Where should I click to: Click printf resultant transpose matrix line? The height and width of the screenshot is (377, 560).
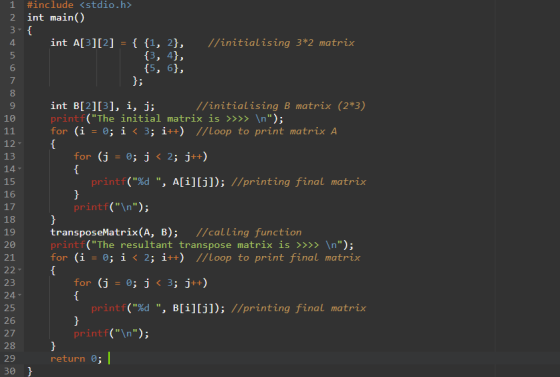click(x=202, y=245)
